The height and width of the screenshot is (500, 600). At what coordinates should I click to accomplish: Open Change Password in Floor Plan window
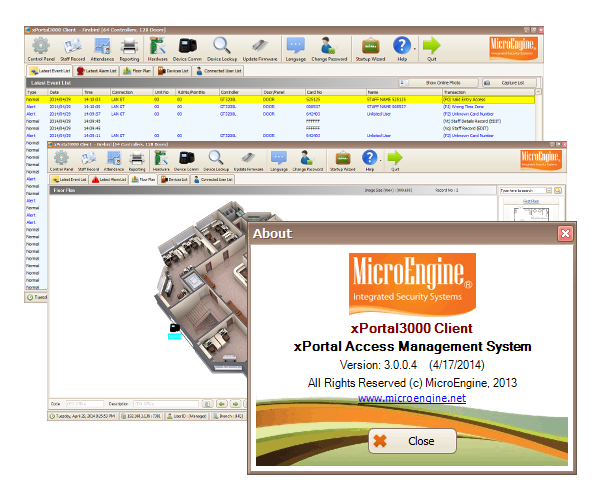[x=308, y=161]
